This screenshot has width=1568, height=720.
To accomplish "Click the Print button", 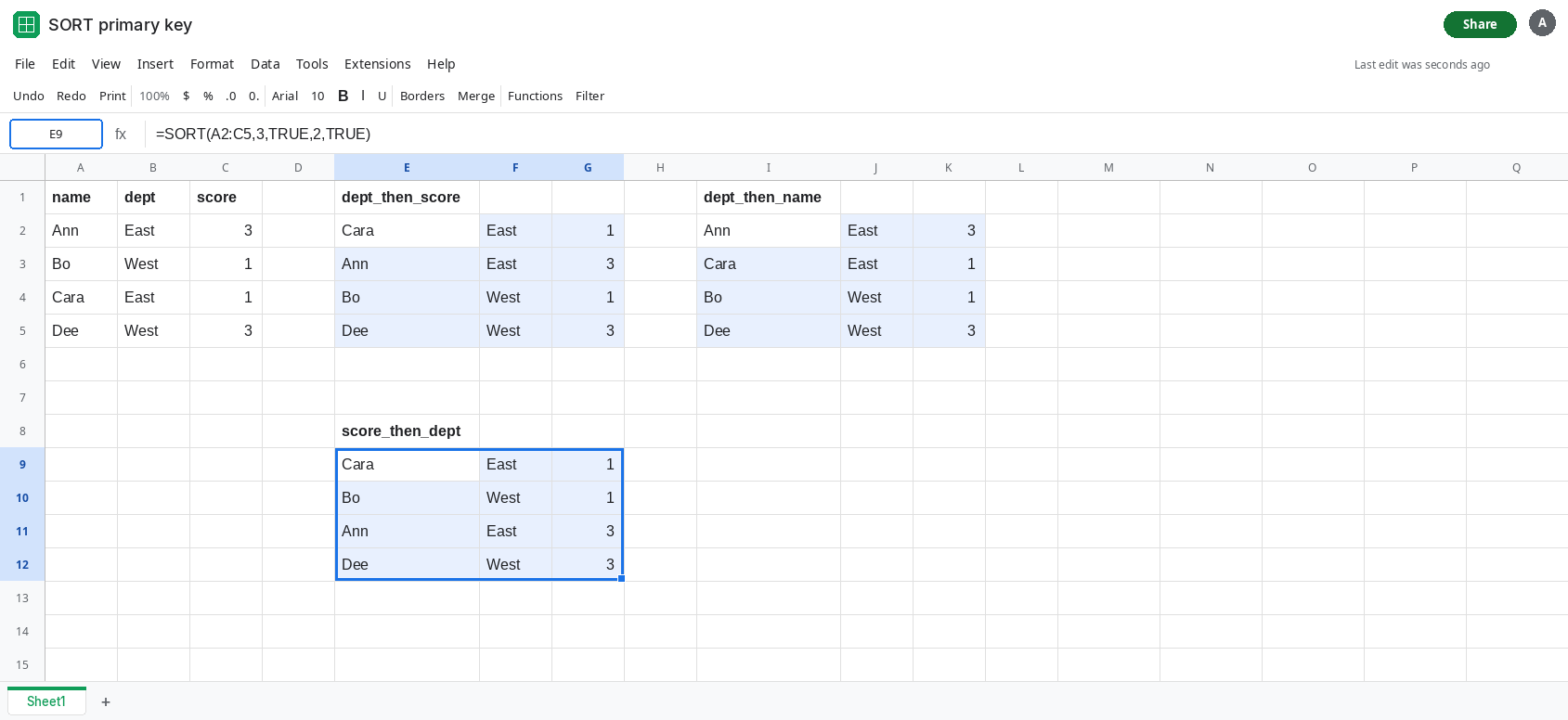I will (x=112, y=96).
